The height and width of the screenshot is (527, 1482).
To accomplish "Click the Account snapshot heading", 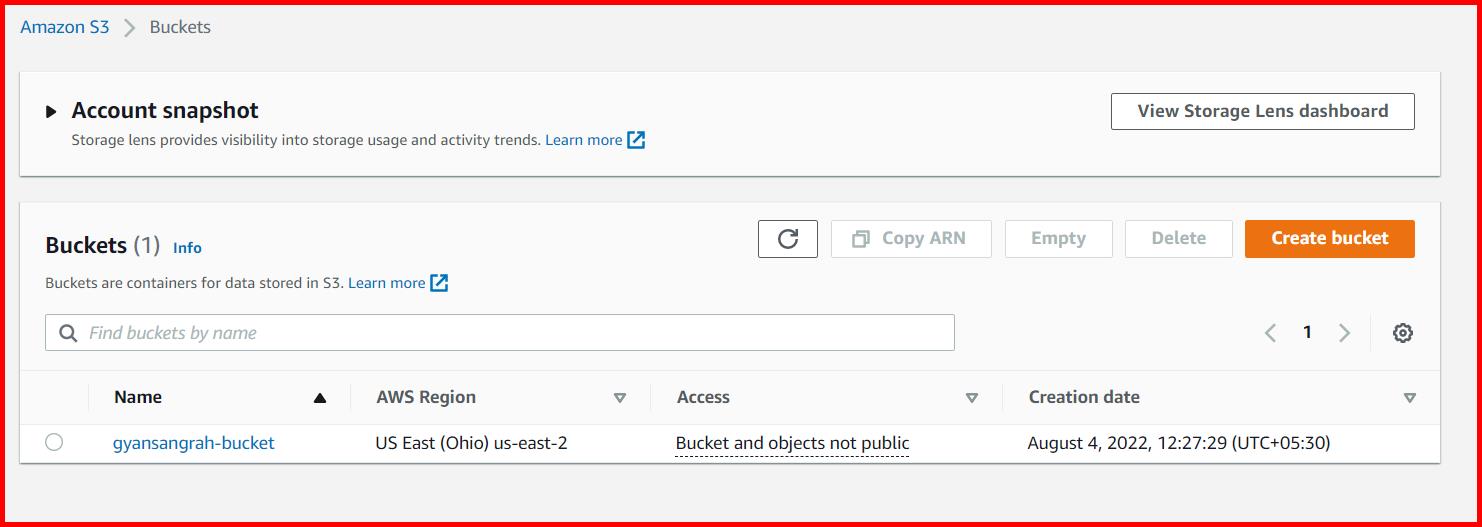I will tap(165, 111).
